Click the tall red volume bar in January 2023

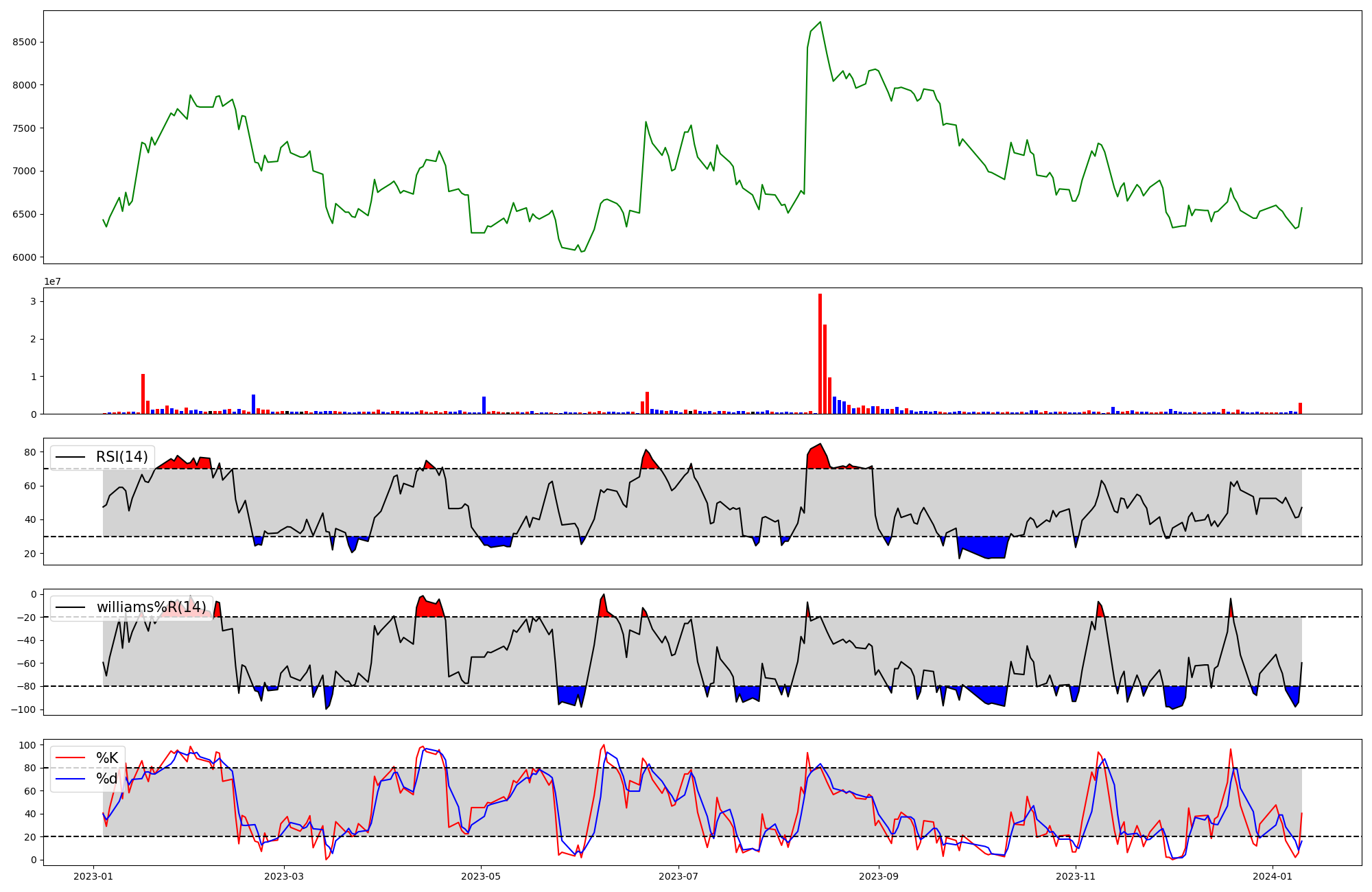[x=143, y=394]
